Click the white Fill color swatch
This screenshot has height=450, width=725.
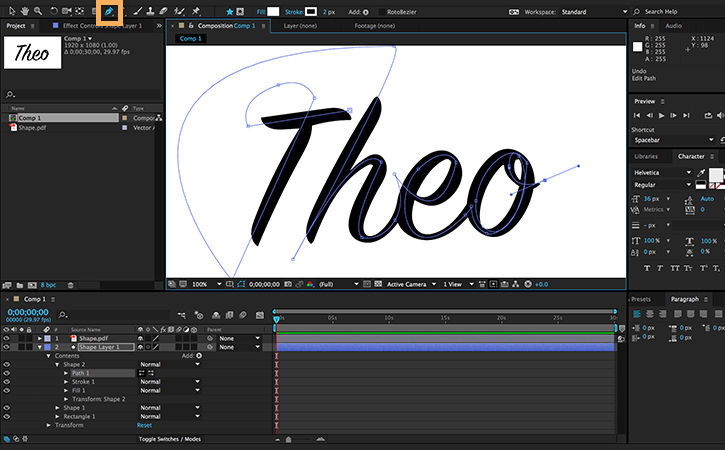click(x=273, y=12)
